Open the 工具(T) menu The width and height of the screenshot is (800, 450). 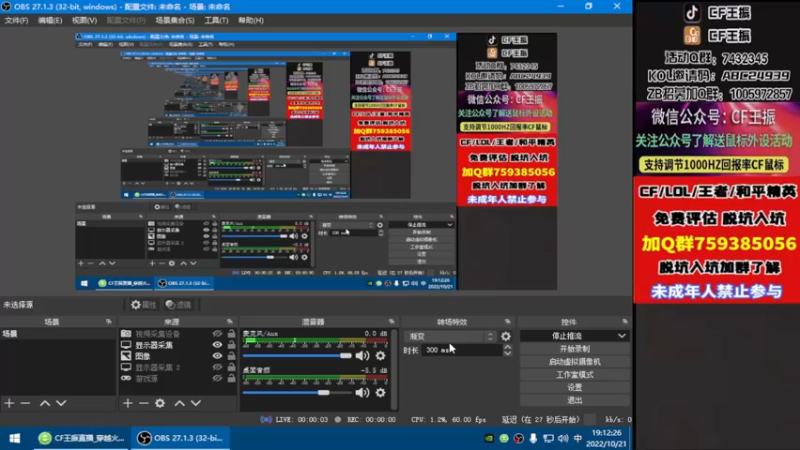[x=216, y=20]
